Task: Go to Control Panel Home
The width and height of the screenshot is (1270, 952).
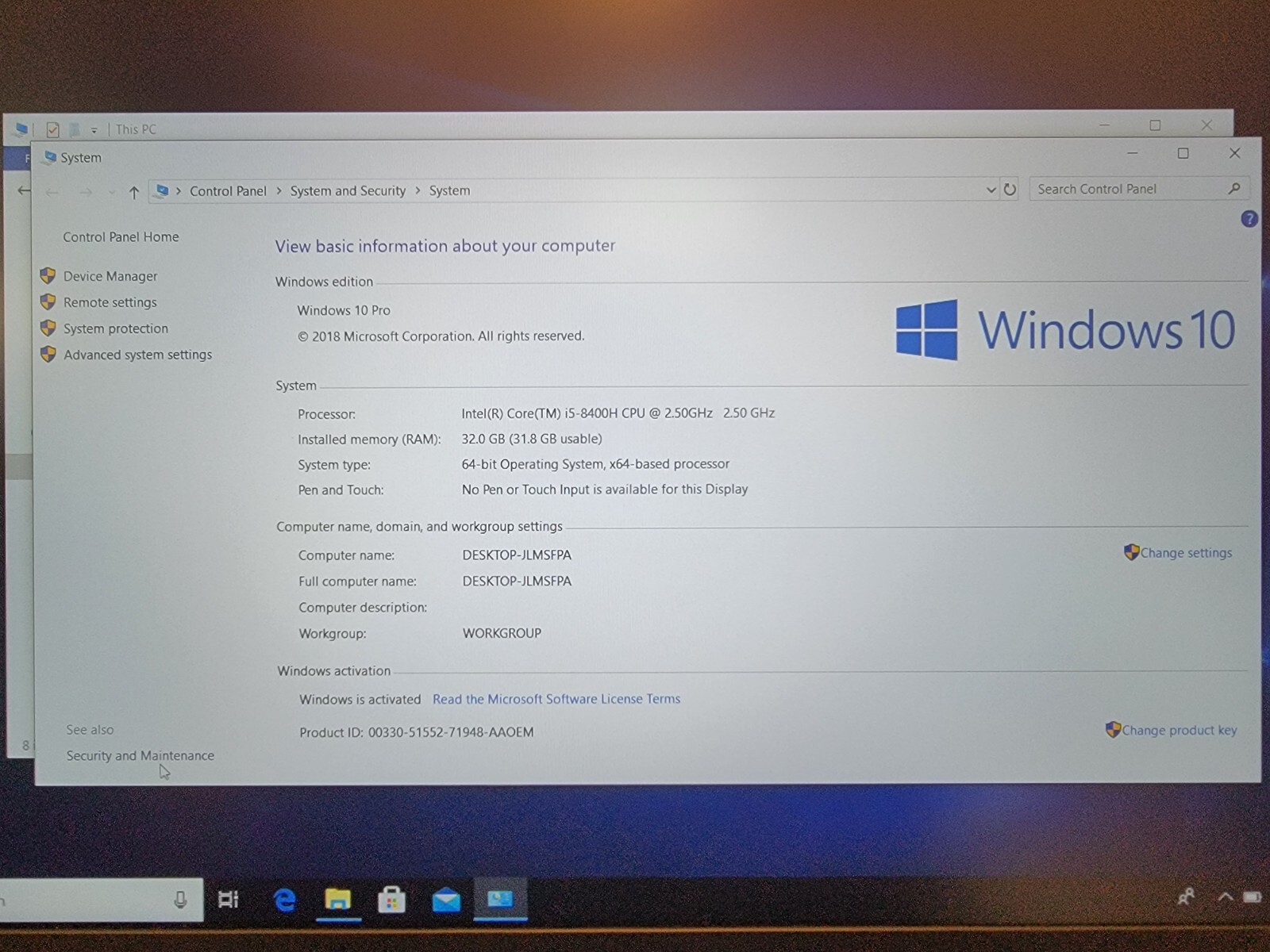Action: pyautogui.click(x=121, y=236)
